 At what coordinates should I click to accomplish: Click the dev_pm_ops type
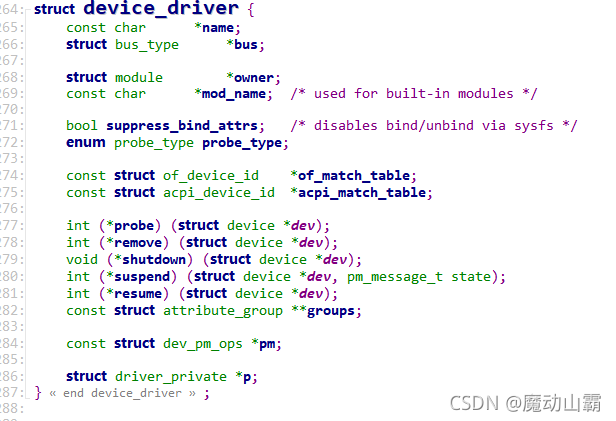203,344
